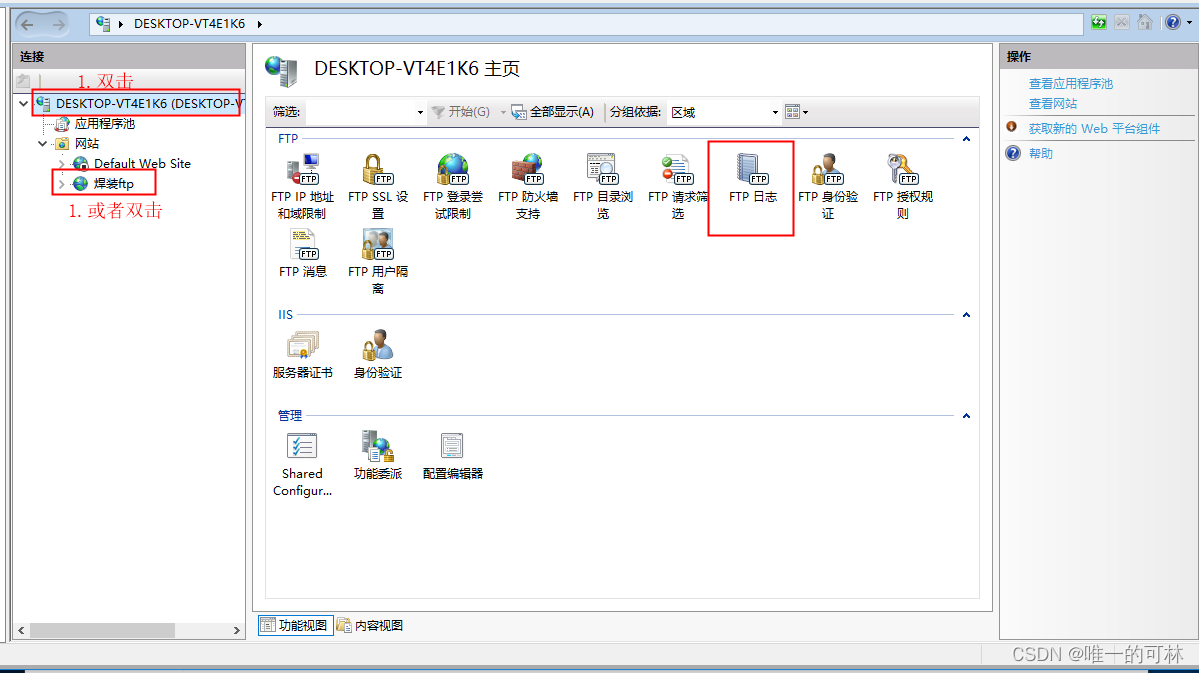Click the stop icon in address bar
This screenshot has width=1199, height=673.
[x=1122, y=22]
